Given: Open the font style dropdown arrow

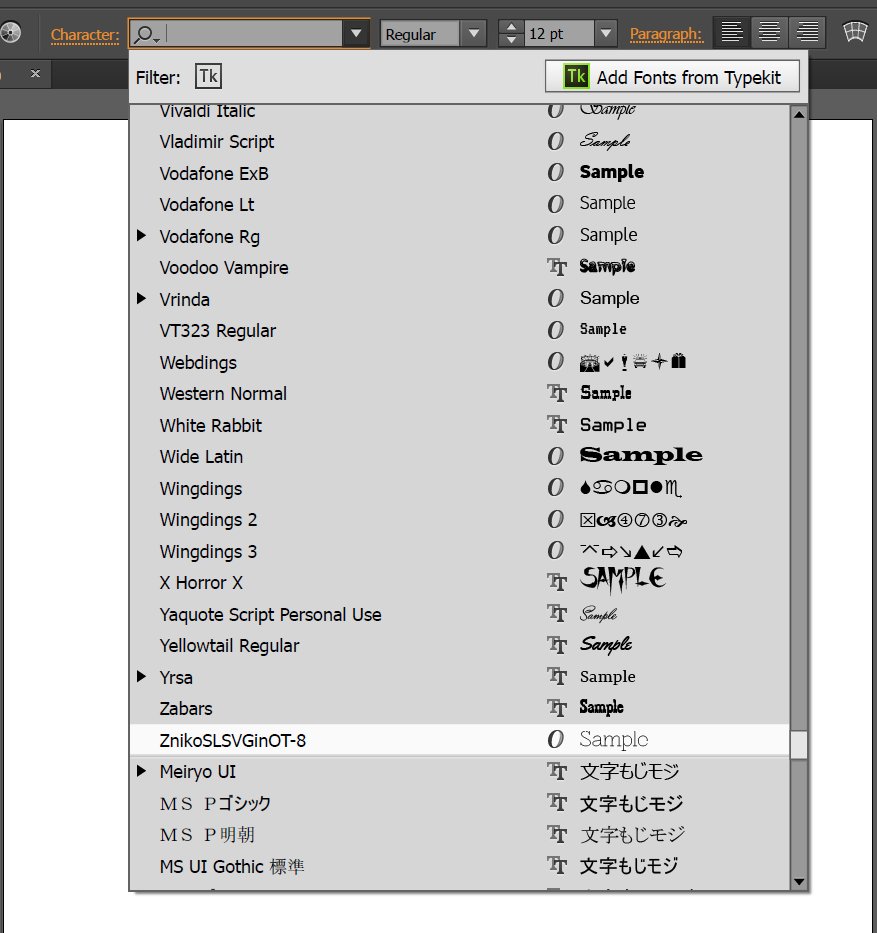Looking at the screenshot, I should coord(474,33).
